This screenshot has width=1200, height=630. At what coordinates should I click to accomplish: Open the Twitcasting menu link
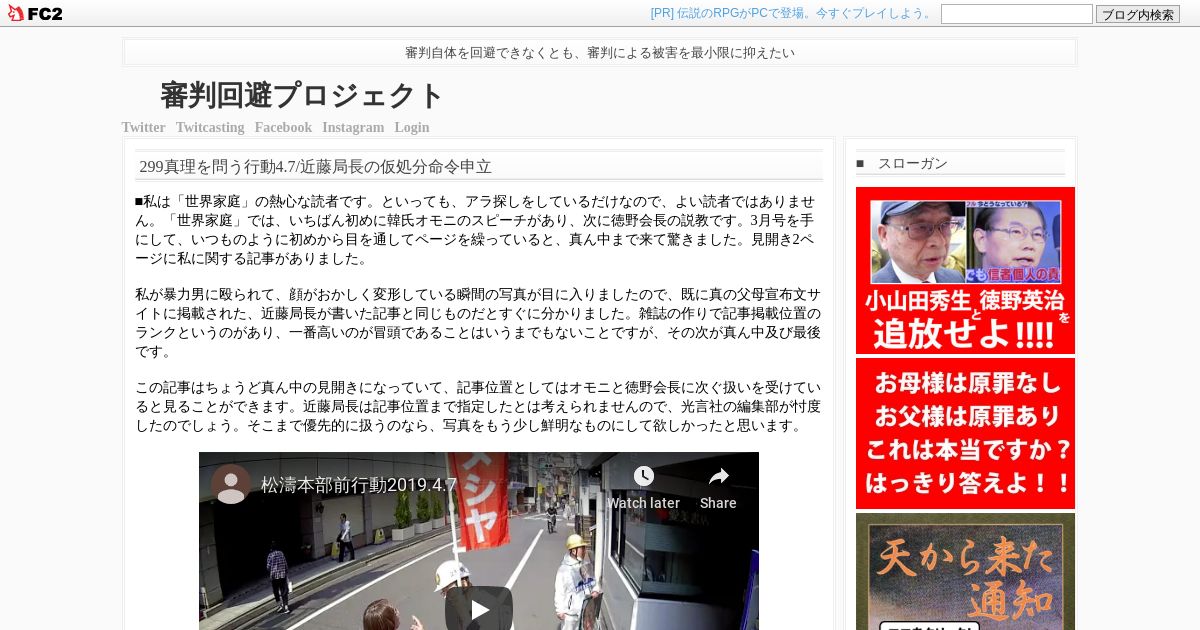[x=210, y=127]
